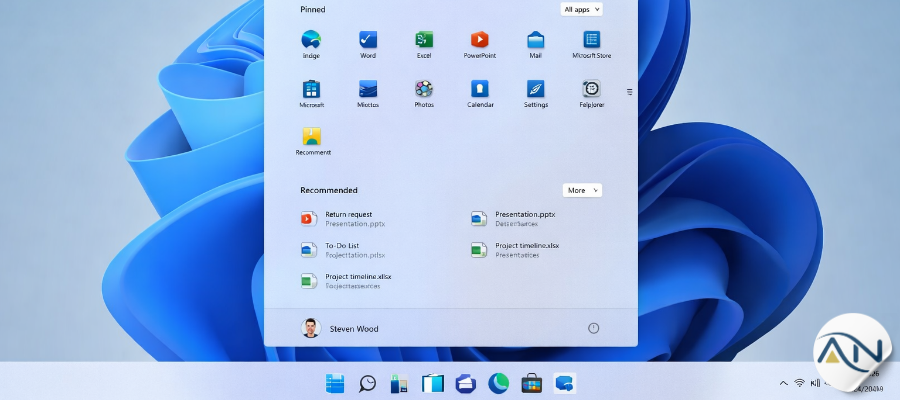Open the pinned app labeled Microsoft

tap(311, 94)
